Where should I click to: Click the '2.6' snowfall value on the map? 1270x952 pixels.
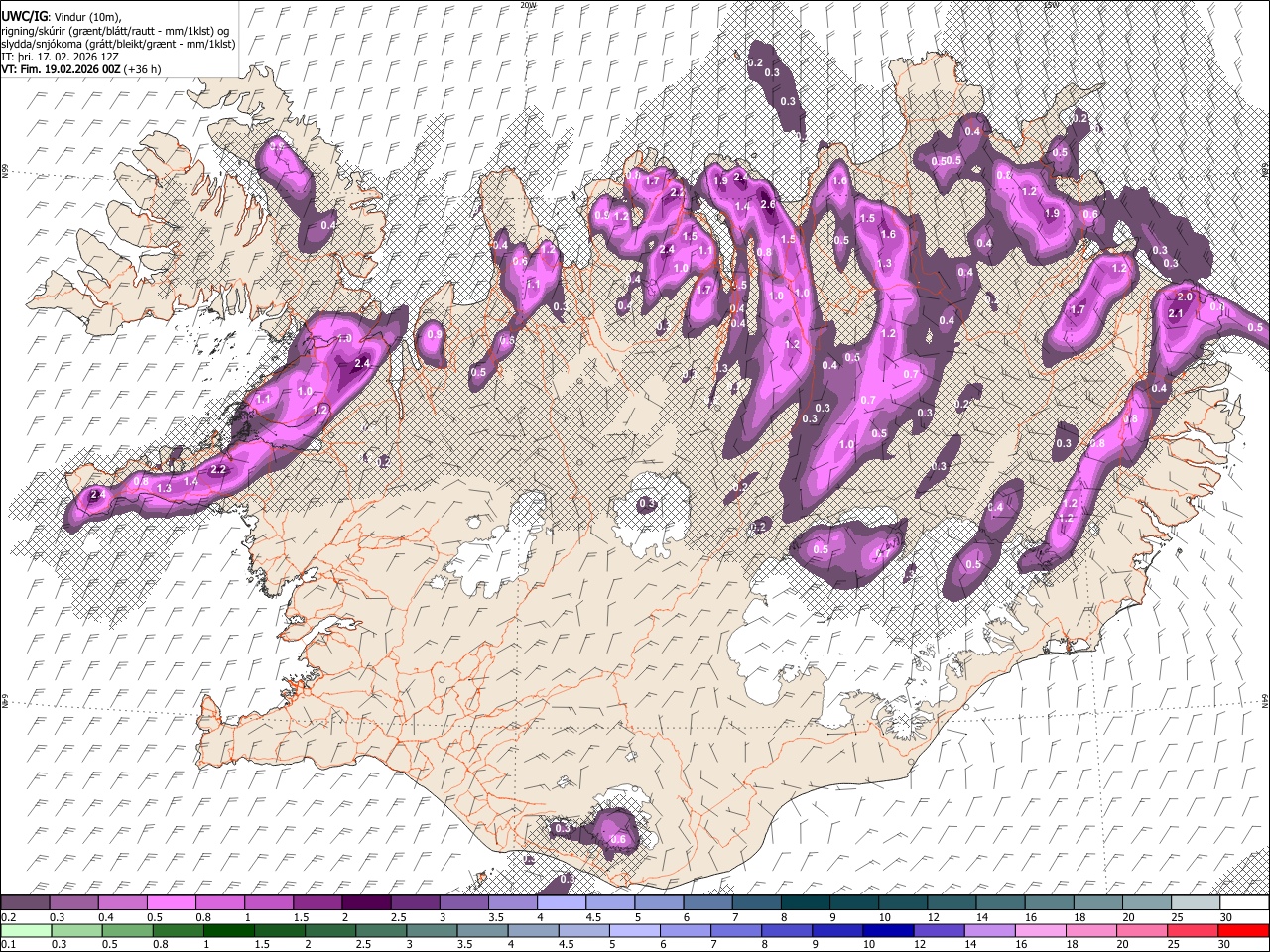point(767,204)
